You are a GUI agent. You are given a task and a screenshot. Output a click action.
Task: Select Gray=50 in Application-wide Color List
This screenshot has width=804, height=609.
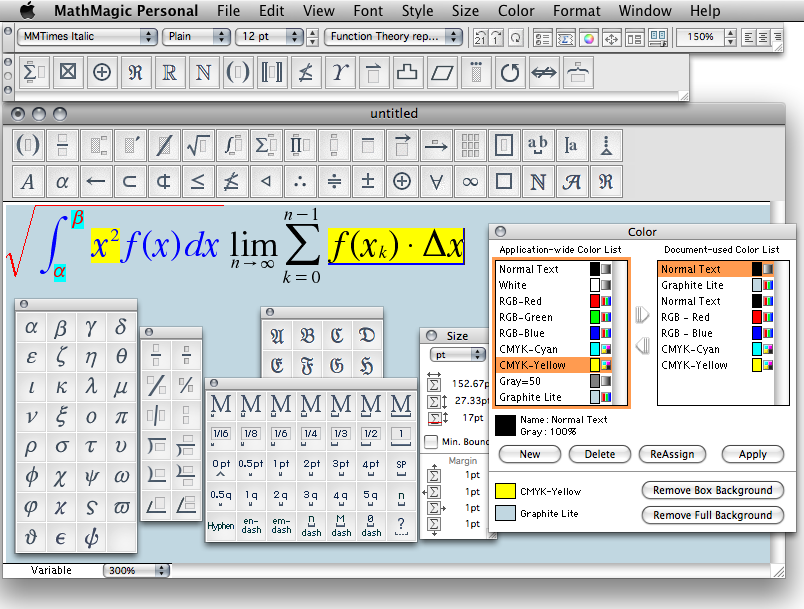point(555,381)
